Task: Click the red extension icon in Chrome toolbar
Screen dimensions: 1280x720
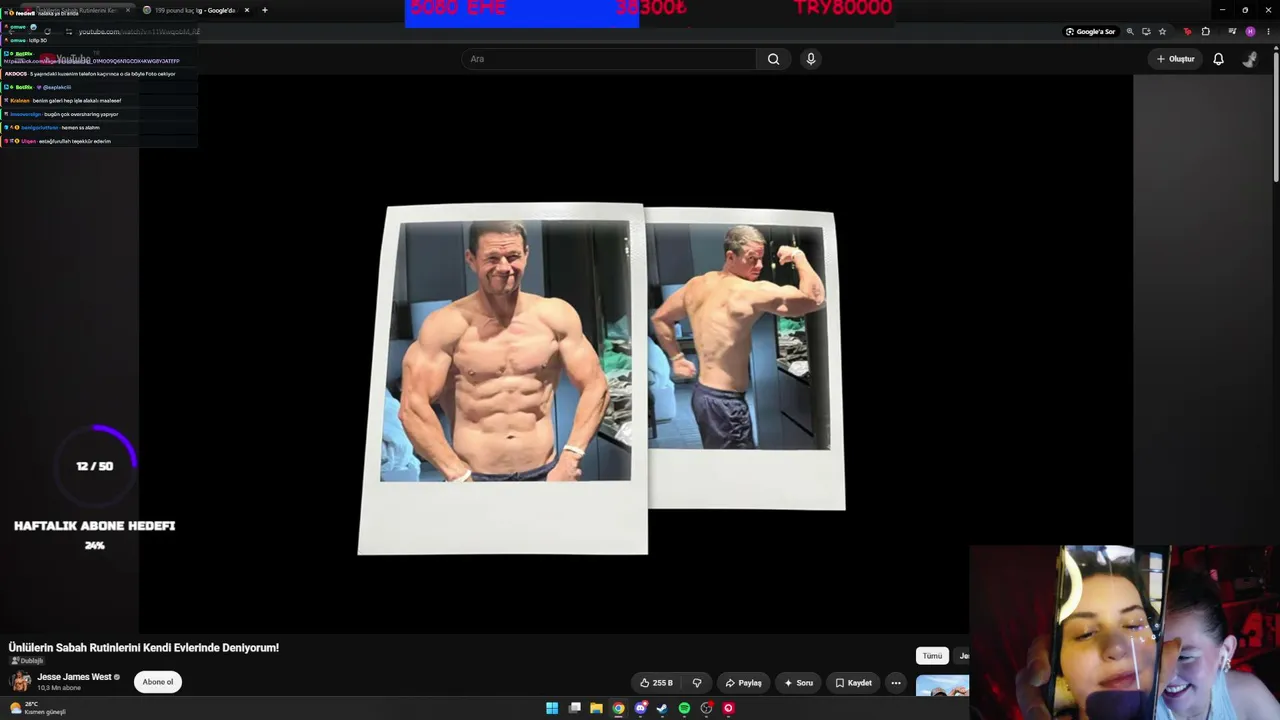Action: click(1187, 32)
